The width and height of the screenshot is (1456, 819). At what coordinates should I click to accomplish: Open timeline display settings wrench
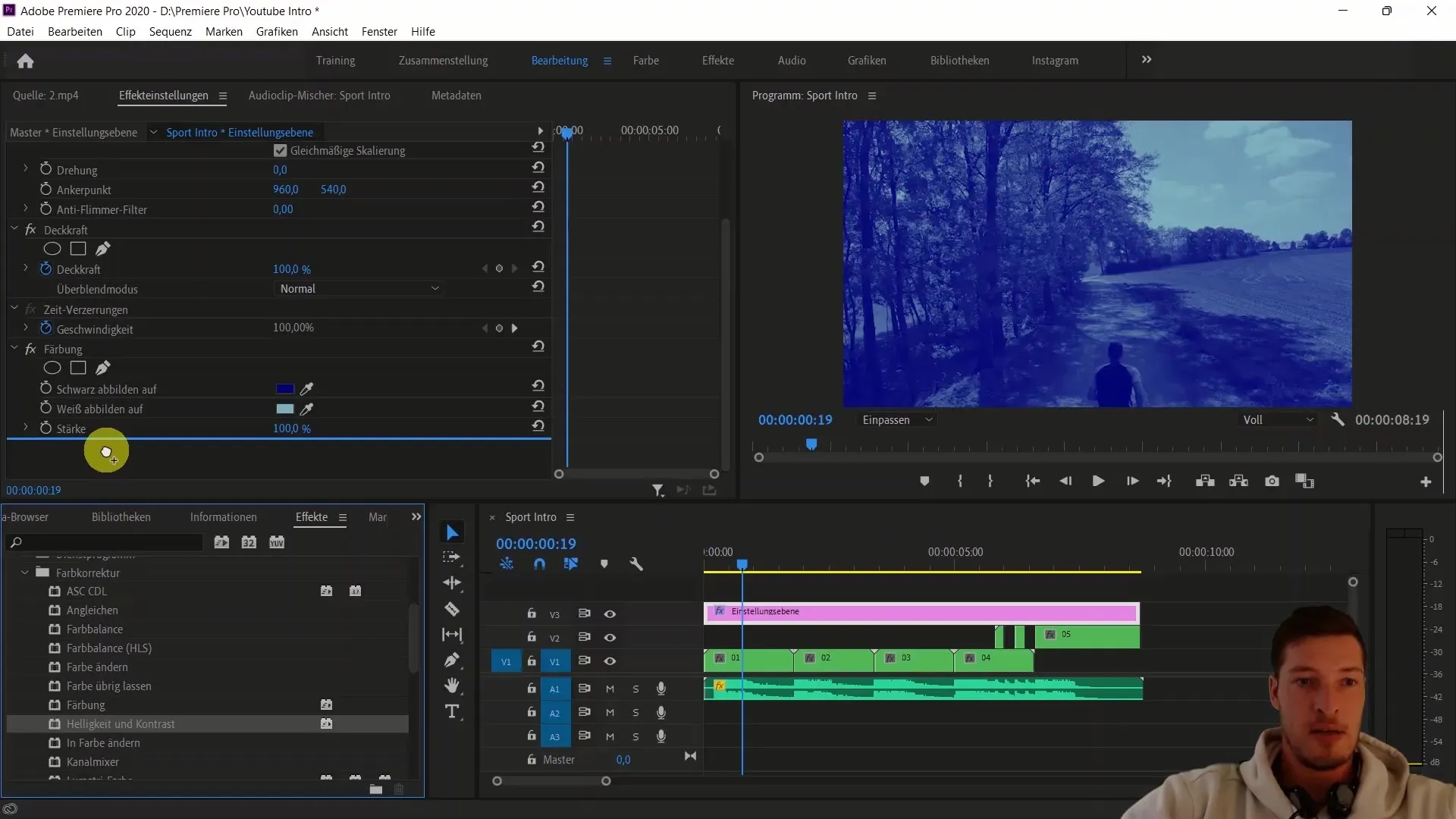[x=636, y=564]
